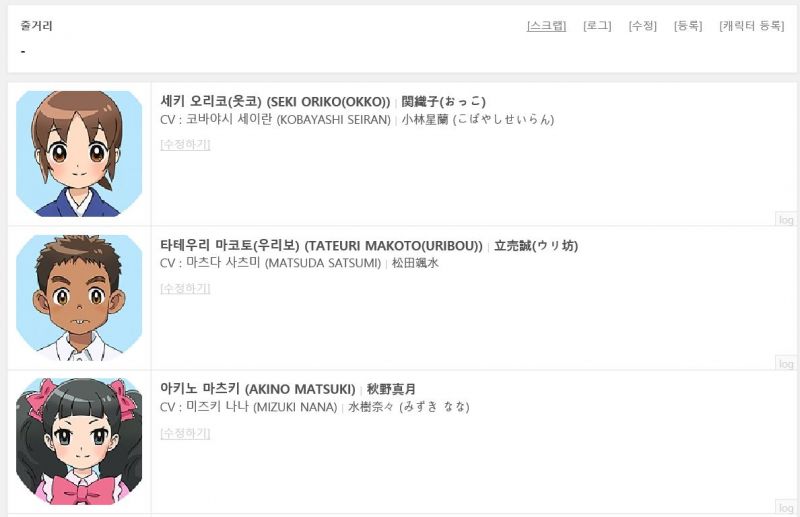Click Akino Matsuki character portrait
This screenshot has height=517, width=800.
point(79,441)
